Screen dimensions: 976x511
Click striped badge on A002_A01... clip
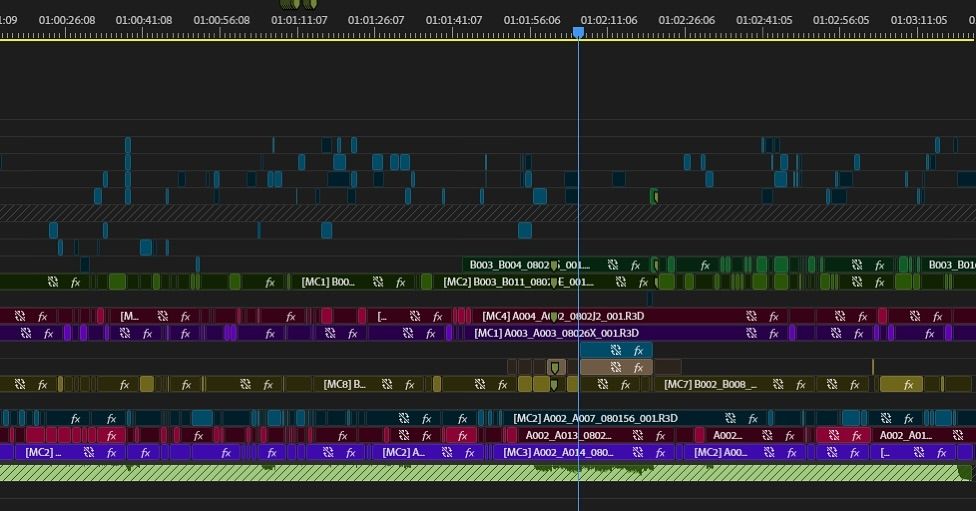[957, 436]
